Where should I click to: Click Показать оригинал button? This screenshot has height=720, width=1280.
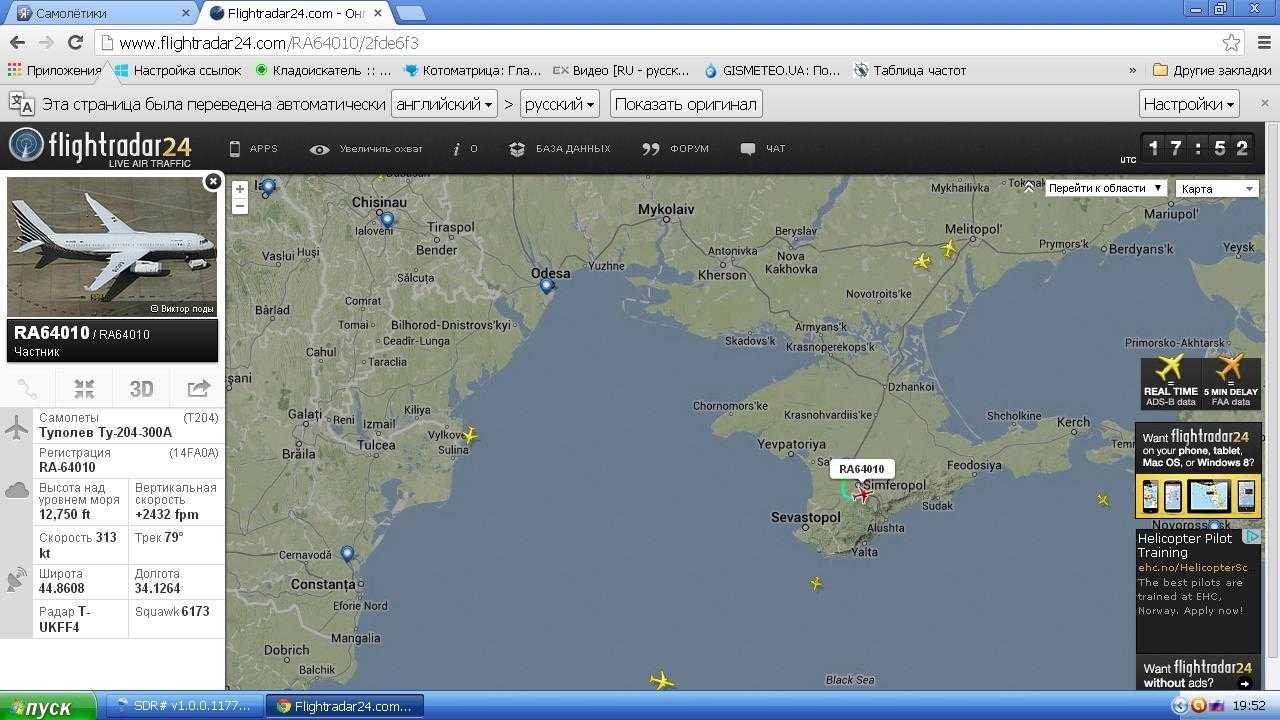[686, 104]
